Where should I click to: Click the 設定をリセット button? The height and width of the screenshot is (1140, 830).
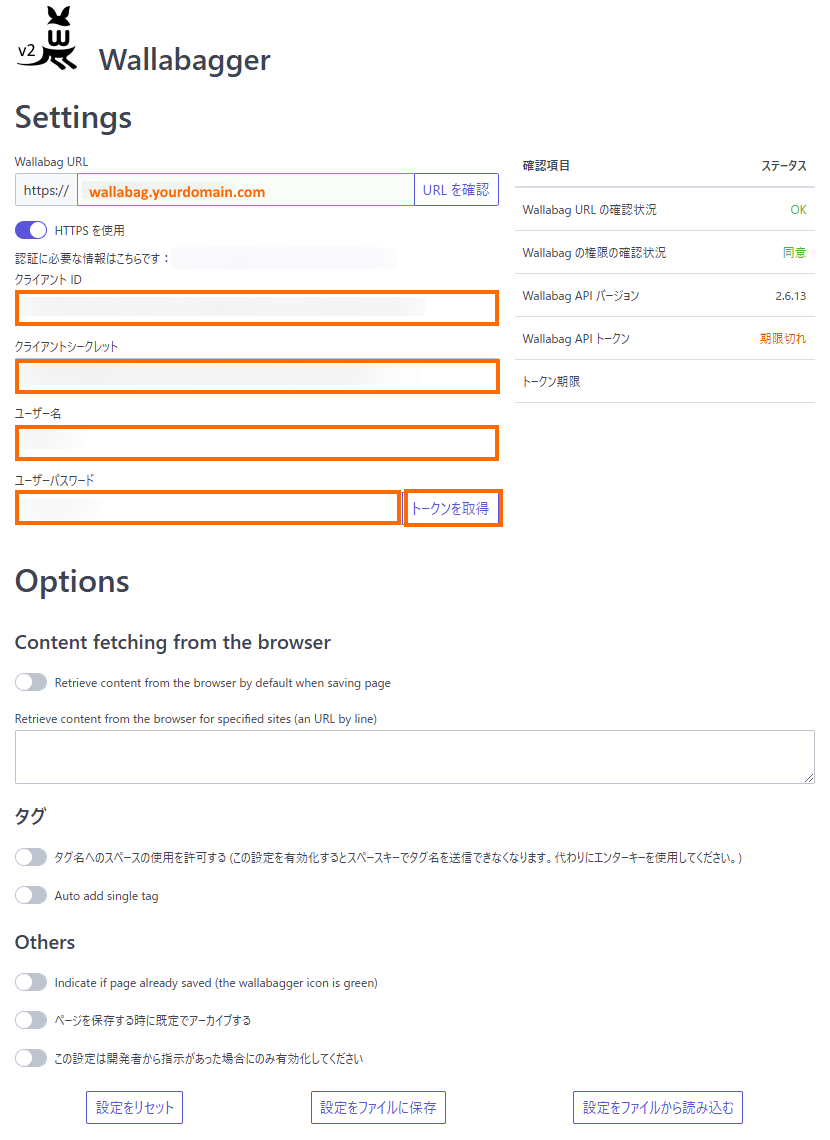pos(134,1107)
